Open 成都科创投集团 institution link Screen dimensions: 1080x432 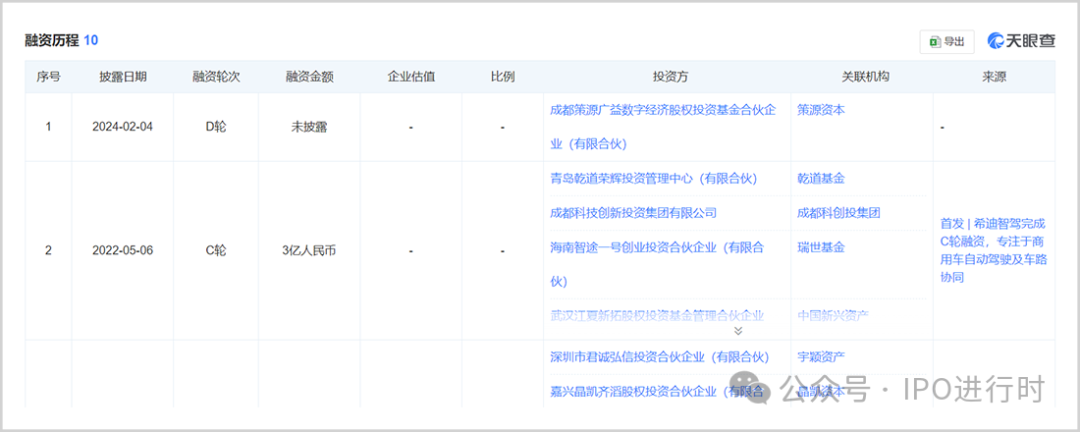point(838,213)
